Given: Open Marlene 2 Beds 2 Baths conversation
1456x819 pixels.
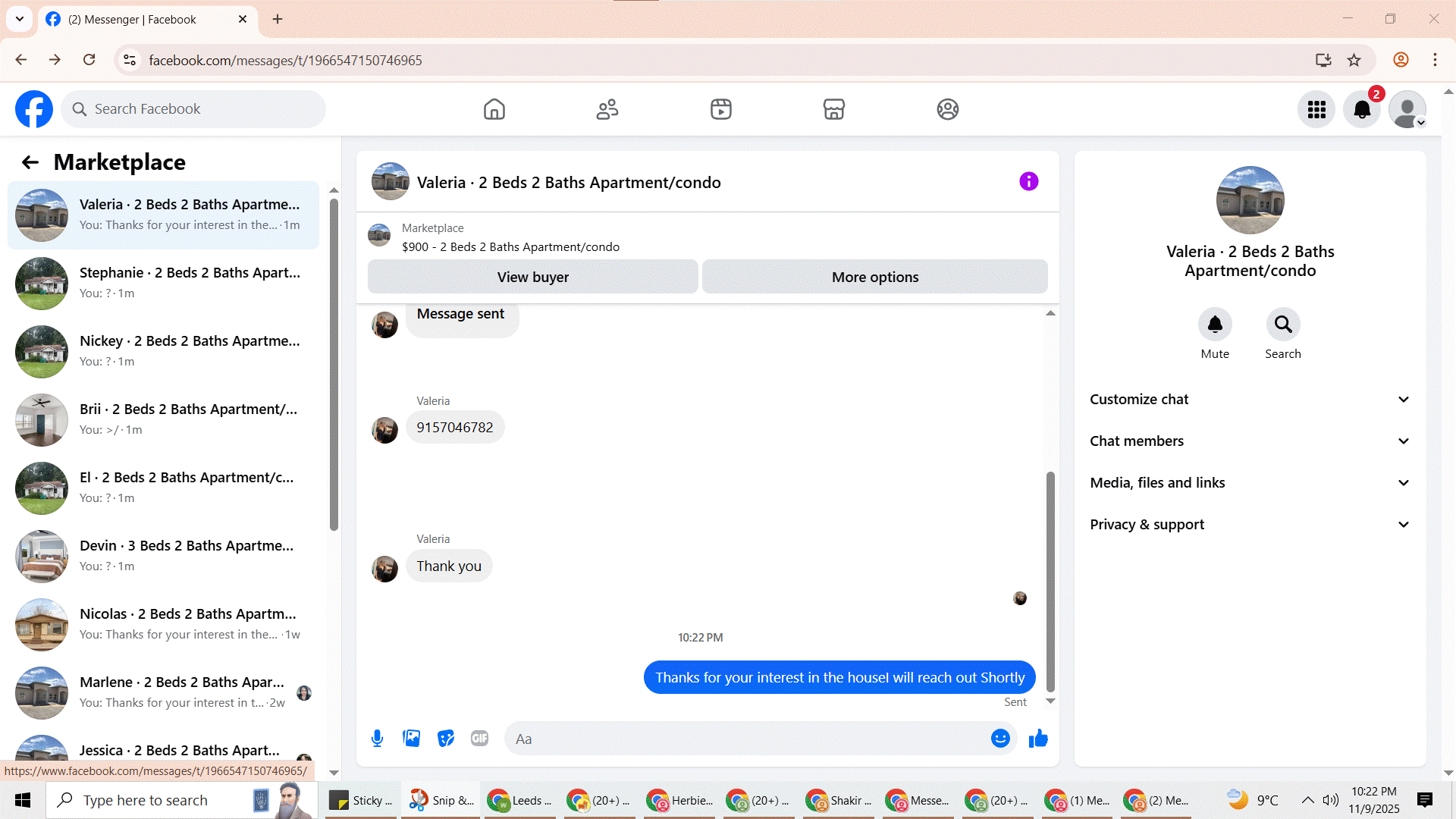Looking at the screenshot, I should (x=163, y=693).
